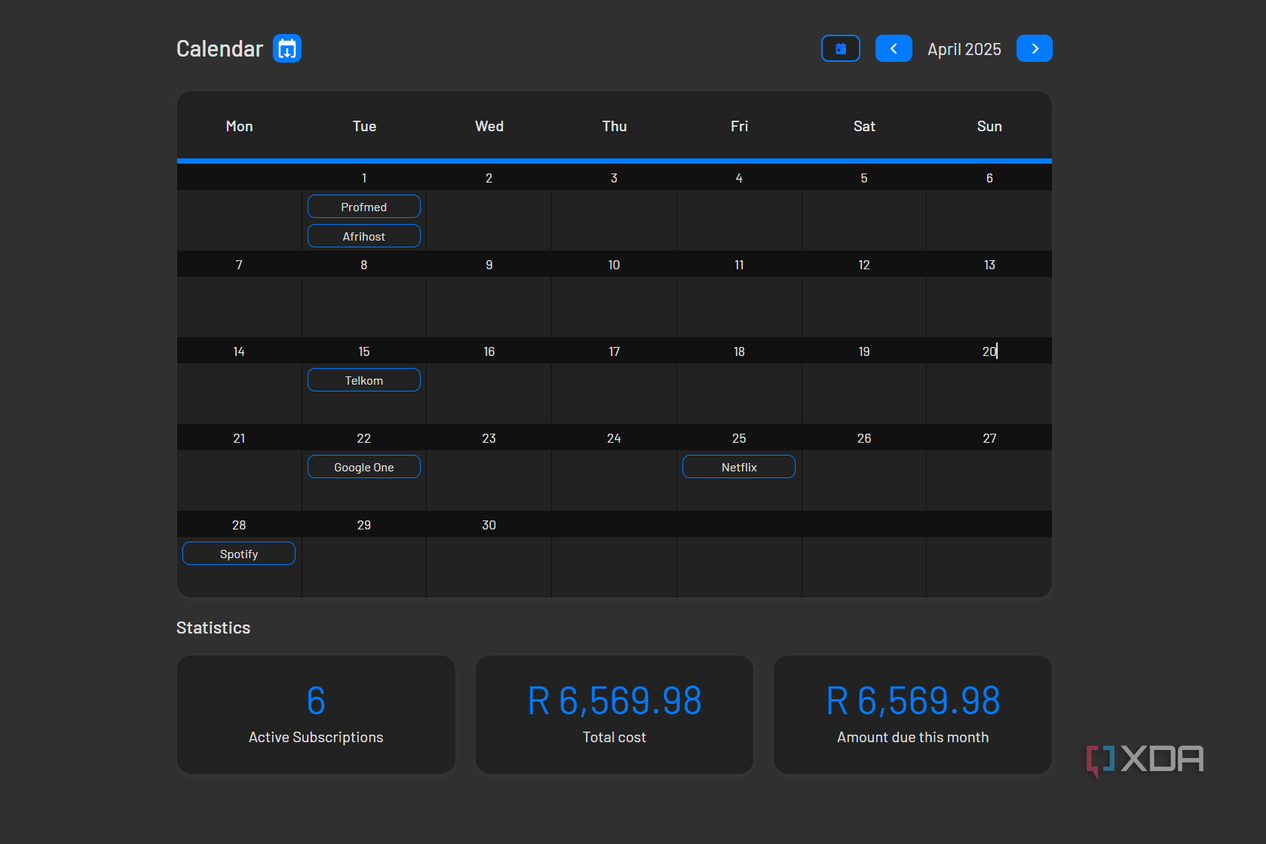Image resolution: width=1266 pixels, height=844 pixels.
Task: Click the Calendar heading text
Action: tap(220, 48)
